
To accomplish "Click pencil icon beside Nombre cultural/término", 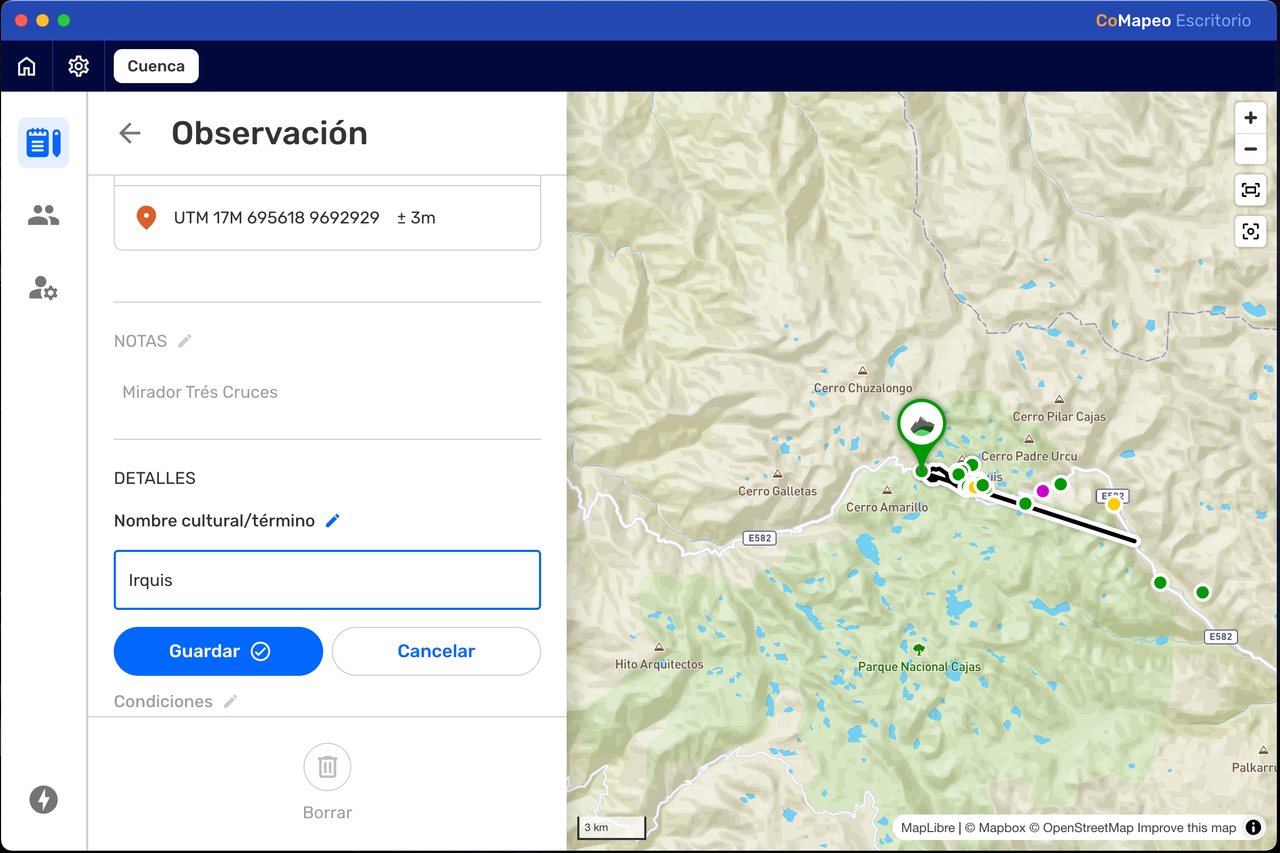I will click(x=333, y=520).
